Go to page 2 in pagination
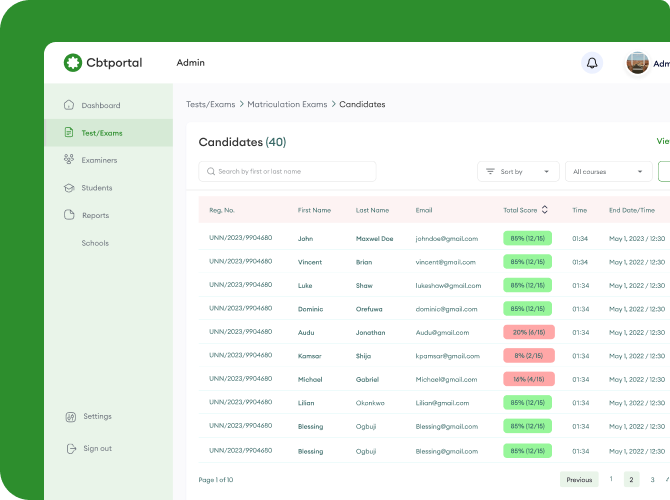The image size is (670, 500). pos(631,480)
